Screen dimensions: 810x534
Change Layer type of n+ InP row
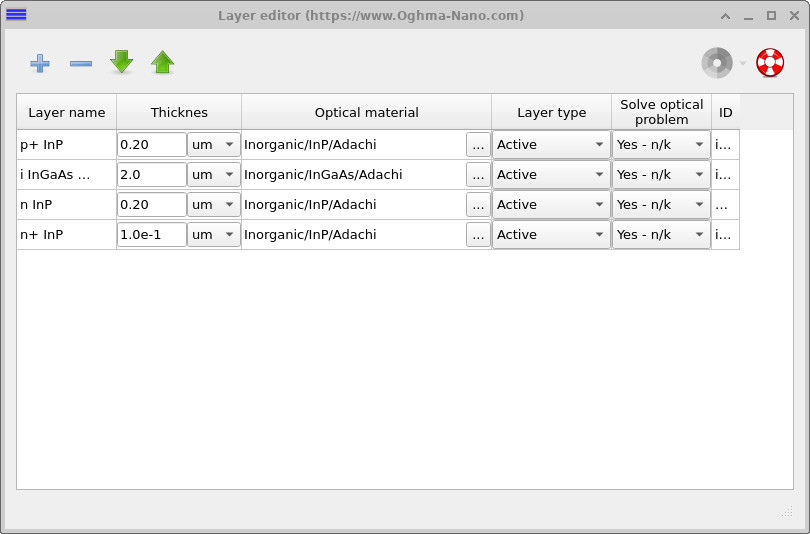[551, 234]
